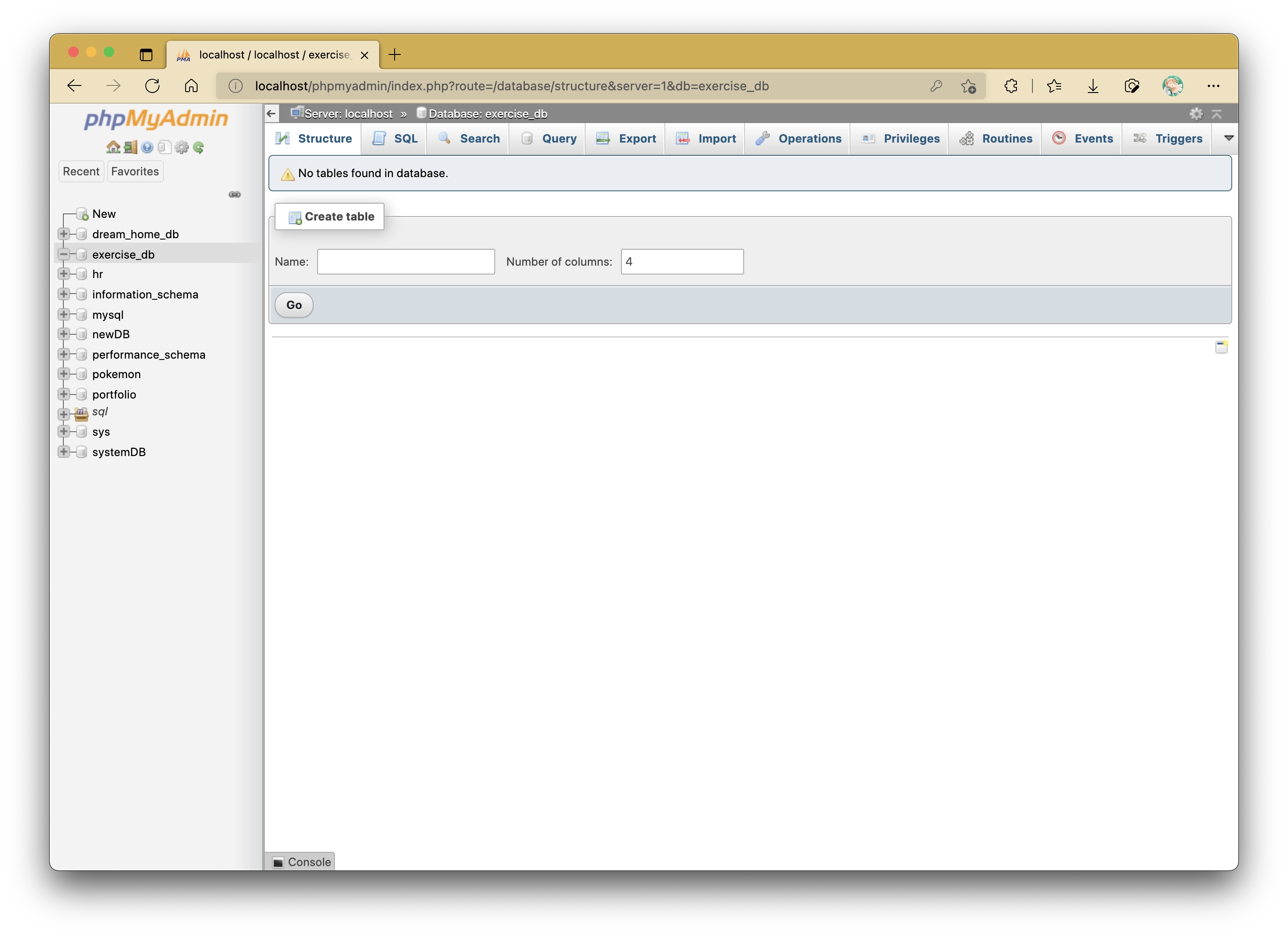
Task: Select systemDB database in tree
Action: coord(119,452)
